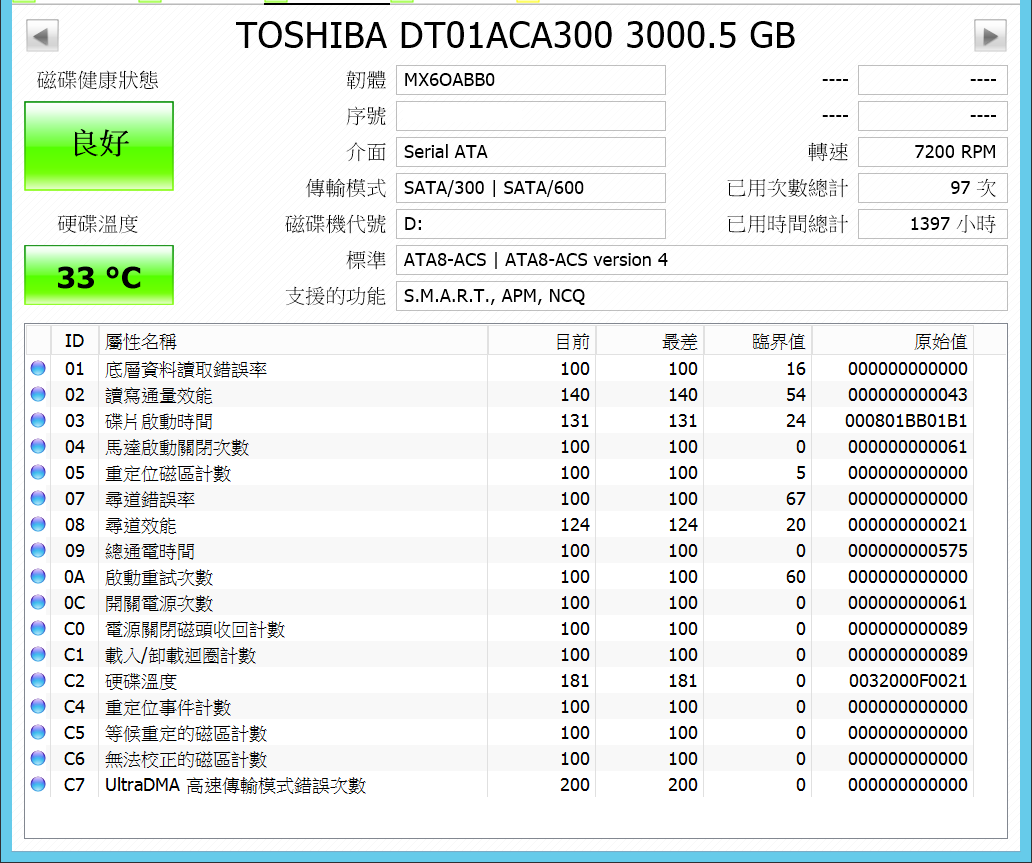Click status dot for attribute C5
This screenshot has height=863, width=1032.
(38, 732)
